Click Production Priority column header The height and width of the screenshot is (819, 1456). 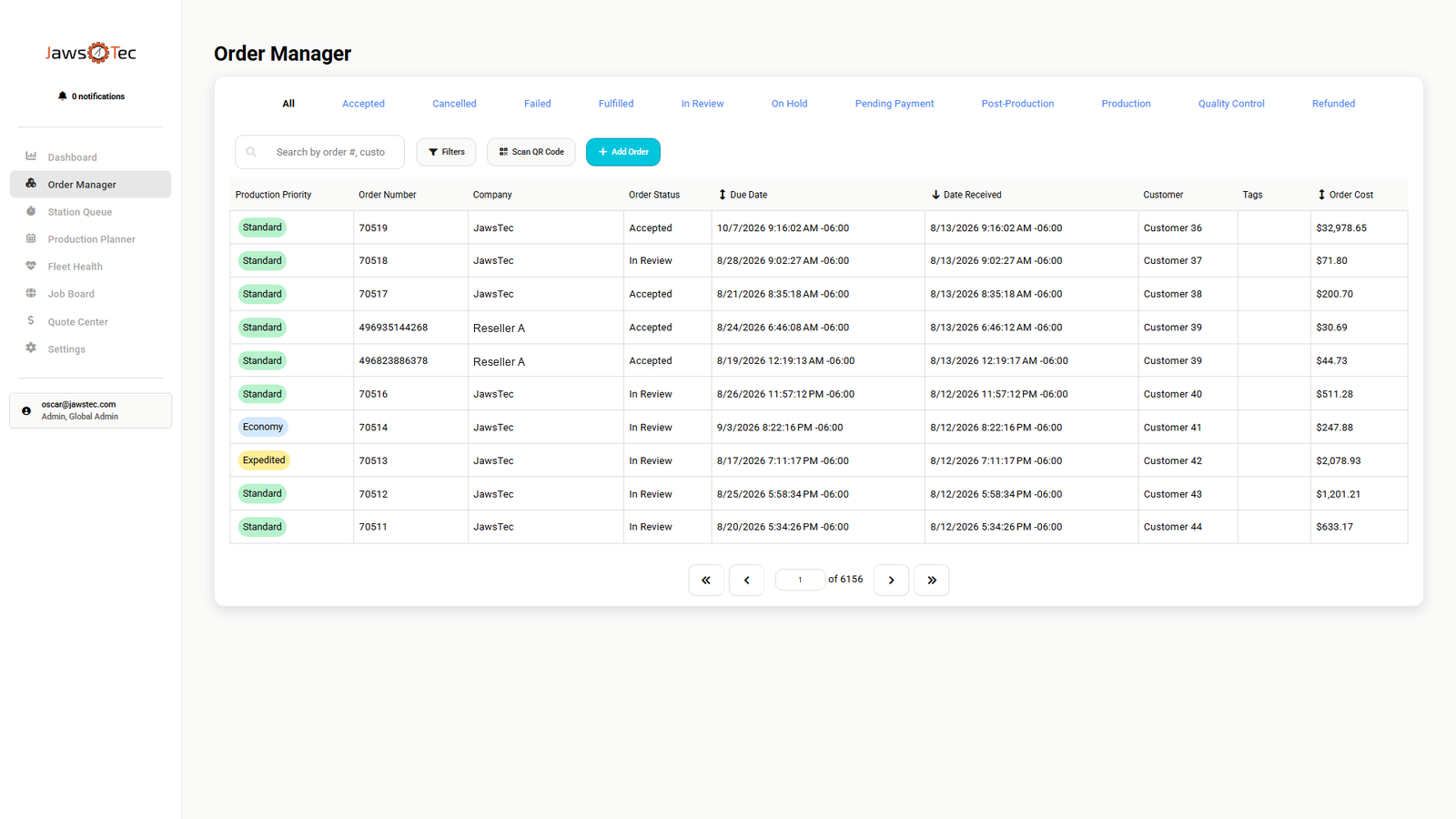pos(273,195)
